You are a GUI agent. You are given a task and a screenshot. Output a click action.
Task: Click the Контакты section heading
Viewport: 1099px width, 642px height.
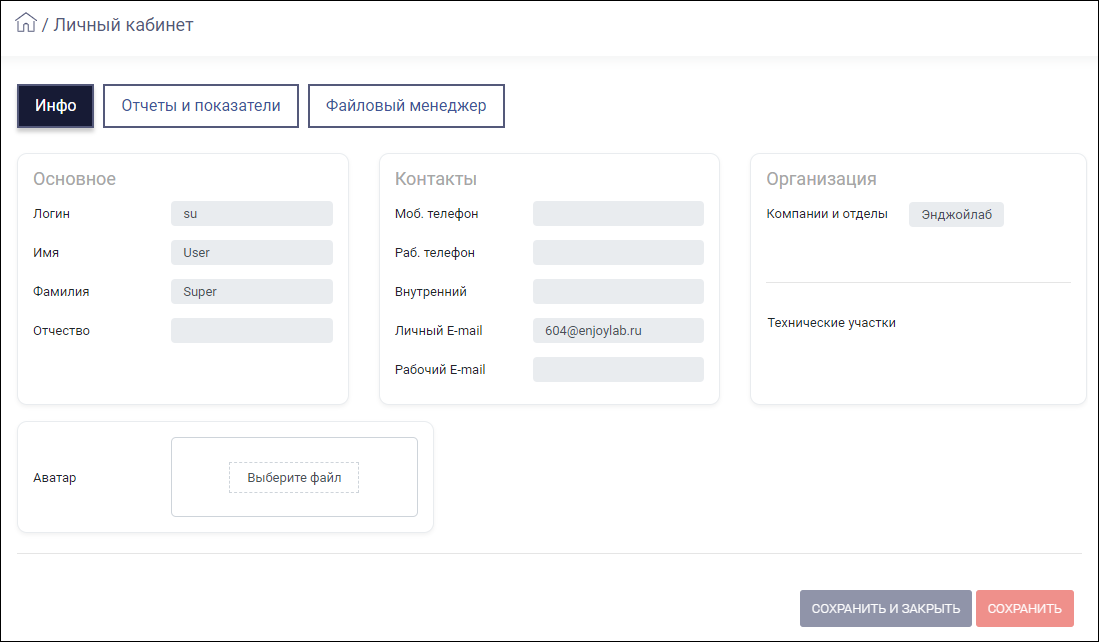[x=436, y=179]
